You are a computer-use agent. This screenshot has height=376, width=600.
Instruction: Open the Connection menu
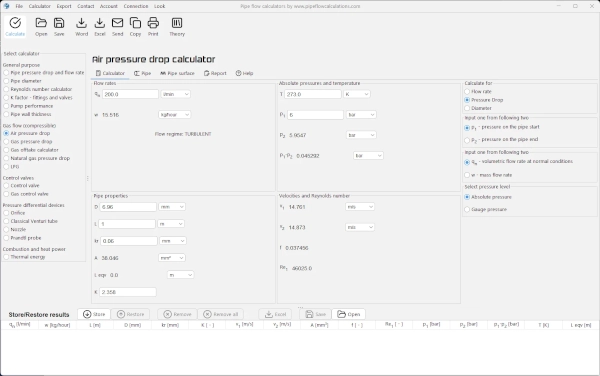tap(136, 6)
